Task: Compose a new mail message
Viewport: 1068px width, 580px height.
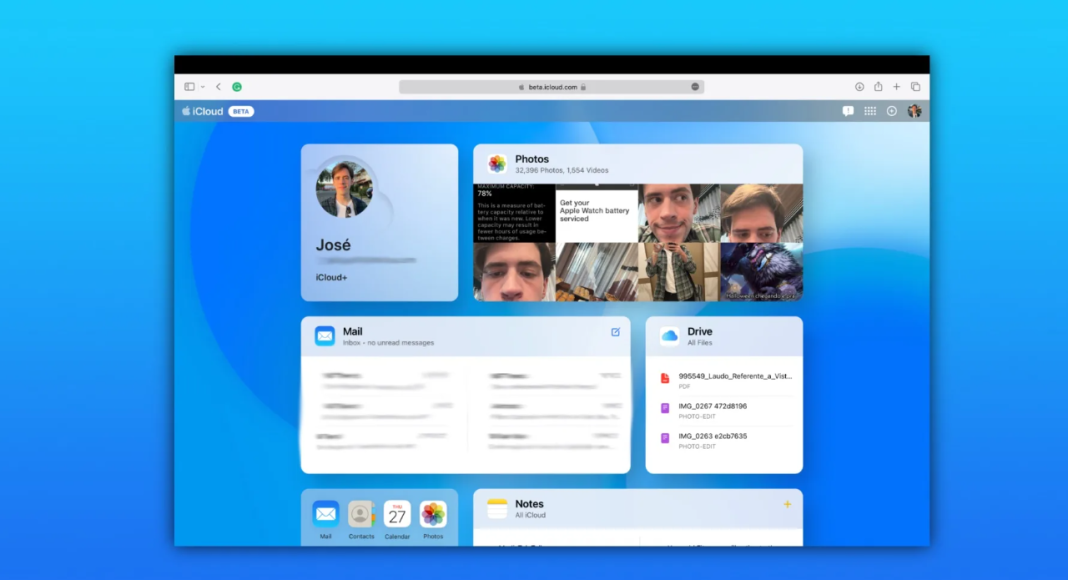Action: tap(616, 332)
